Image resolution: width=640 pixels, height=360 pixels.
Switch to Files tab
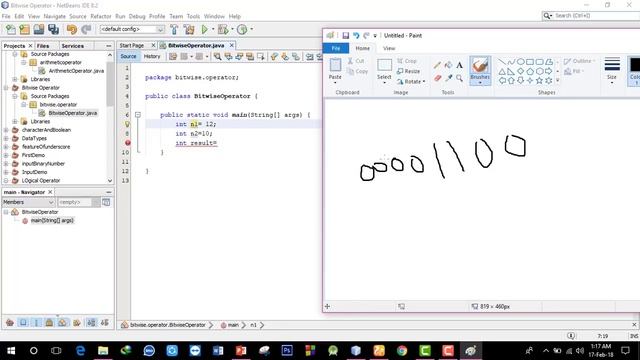coord(42,46)
